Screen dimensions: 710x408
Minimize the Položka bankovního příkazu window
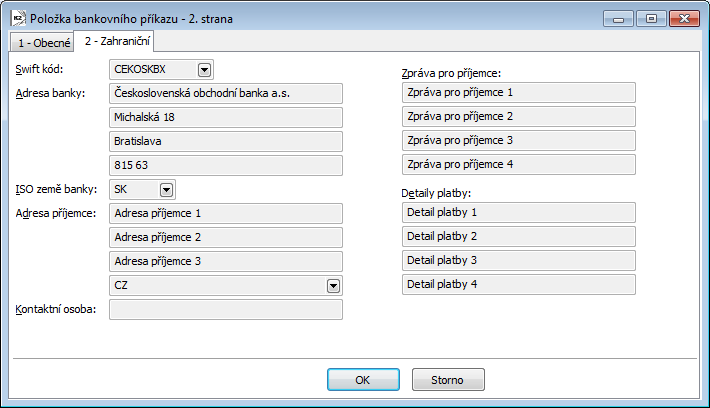pyautogui.click(x=618, y=19)
